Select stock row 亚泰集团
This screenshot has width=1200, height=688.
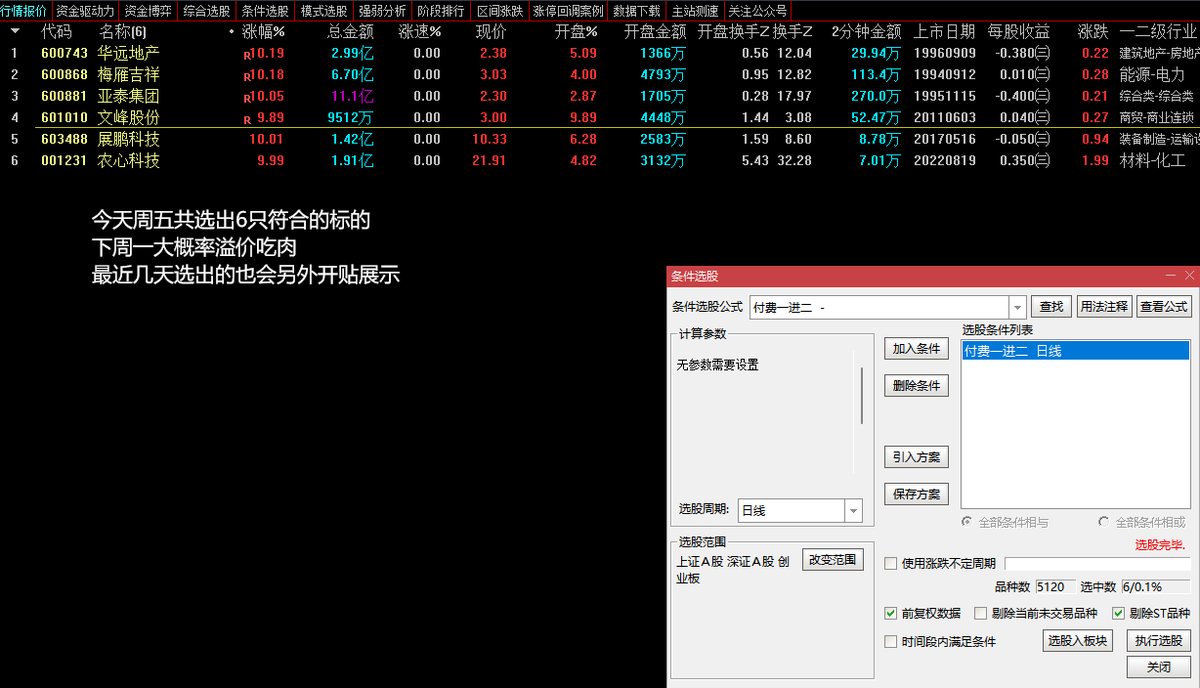tap(600, 96)
